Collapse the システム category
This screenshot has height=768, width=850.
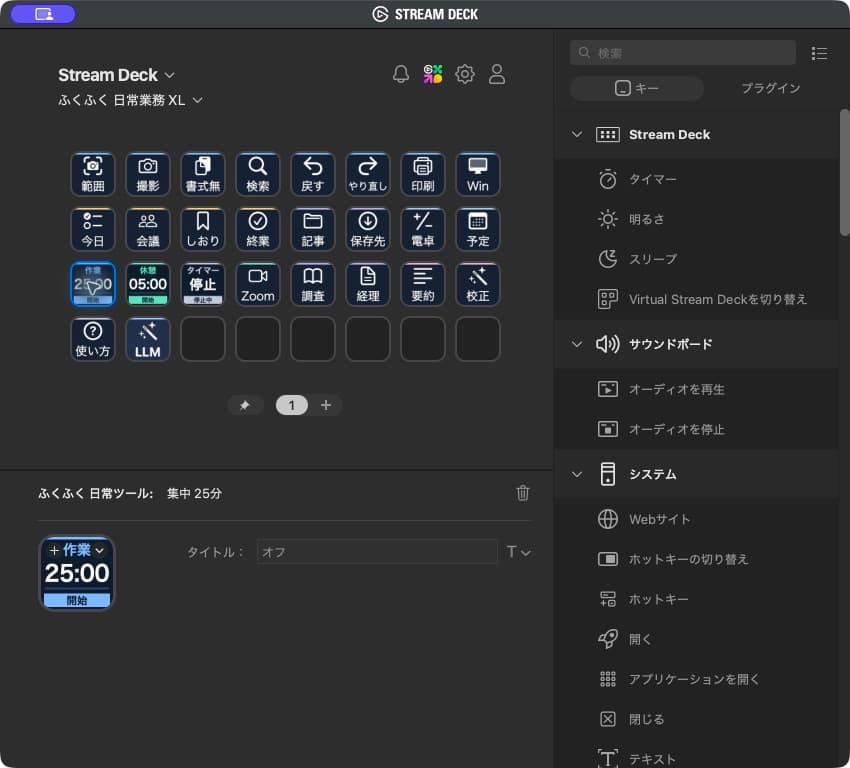pyautogui.click(x=577, y=474)
